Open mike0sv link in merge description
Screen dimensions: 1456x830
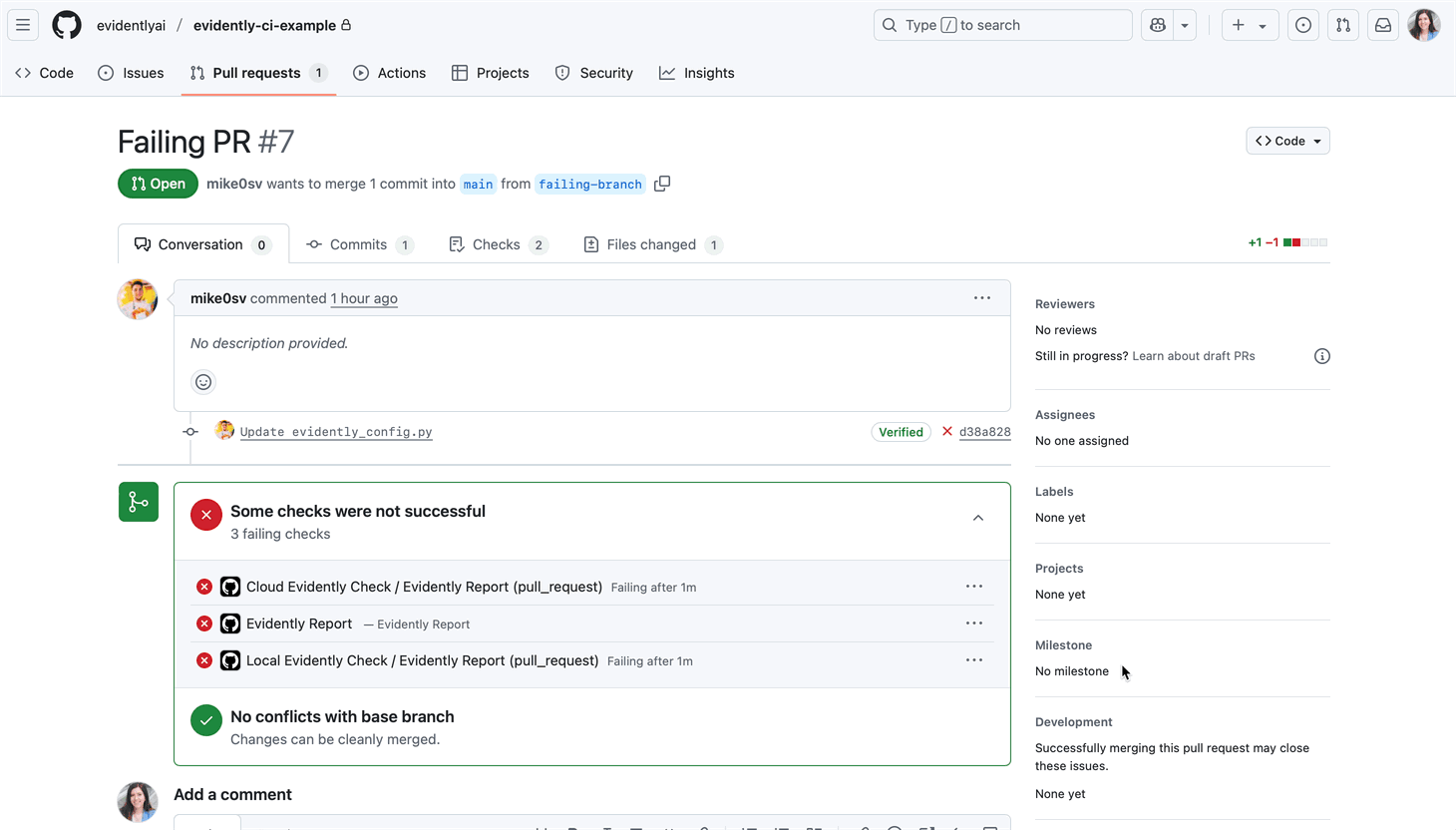click(234, 184)
